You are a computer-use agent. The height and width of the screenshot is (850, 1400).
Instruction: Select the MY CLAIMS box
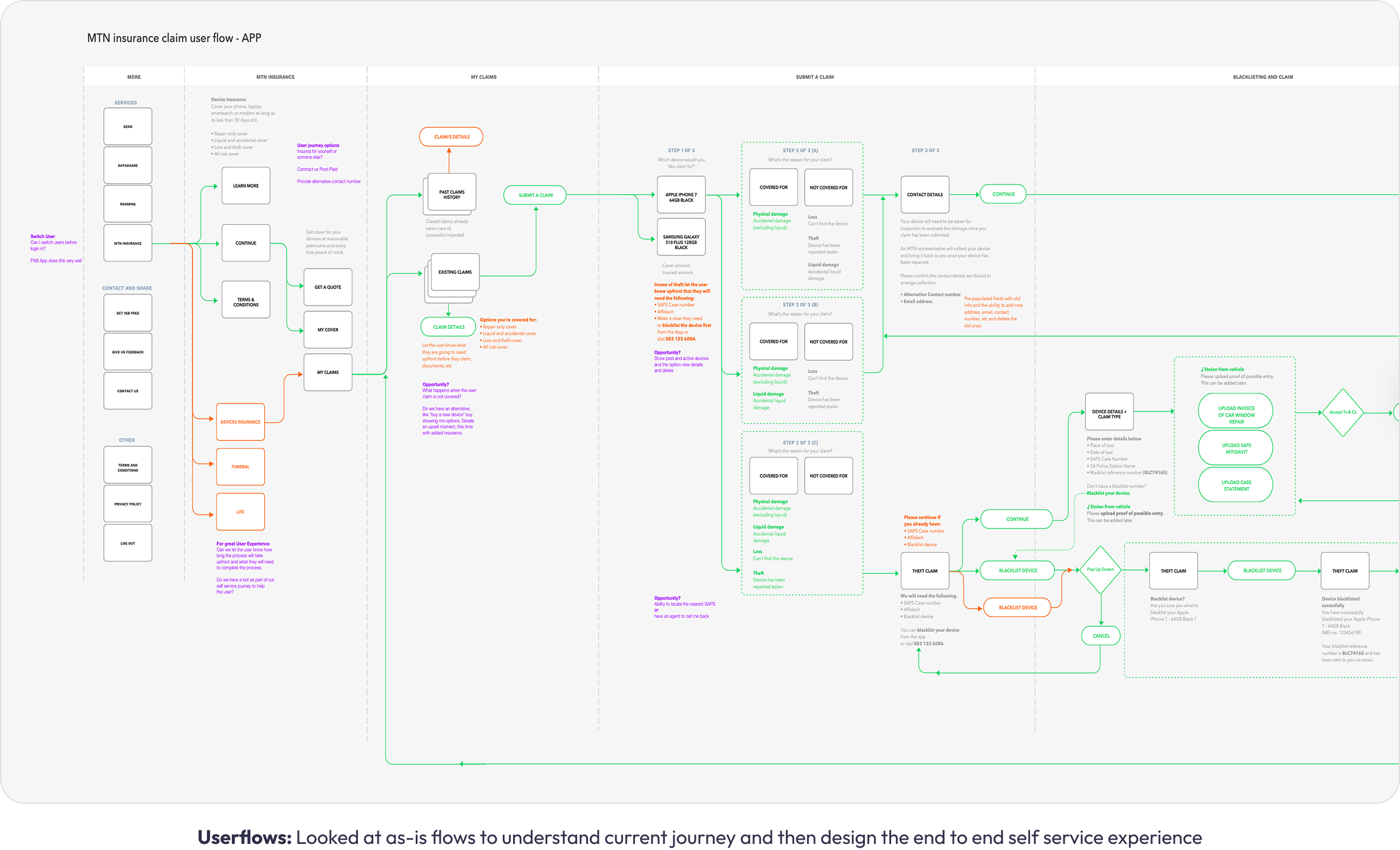(327, 372)
